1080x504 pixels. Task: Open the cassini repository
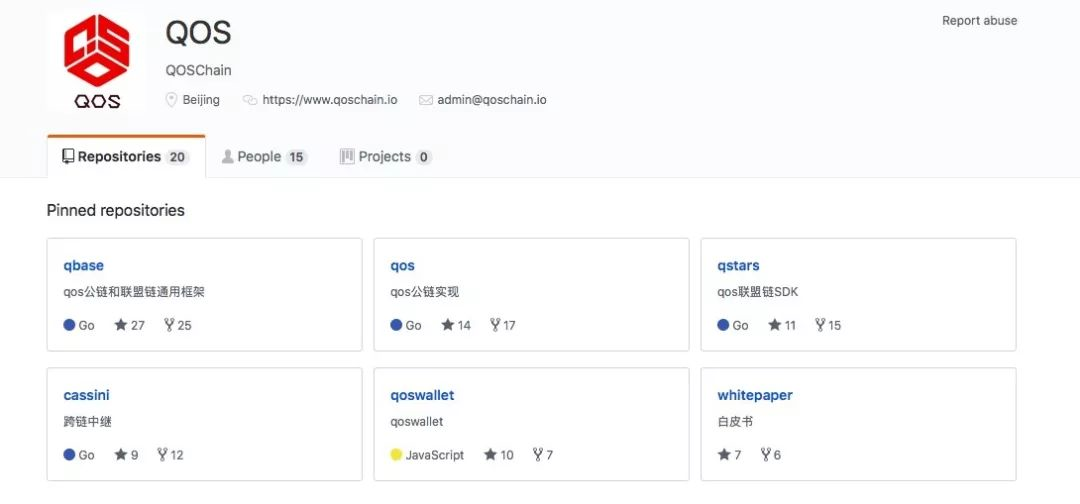[x=86, y=395]
